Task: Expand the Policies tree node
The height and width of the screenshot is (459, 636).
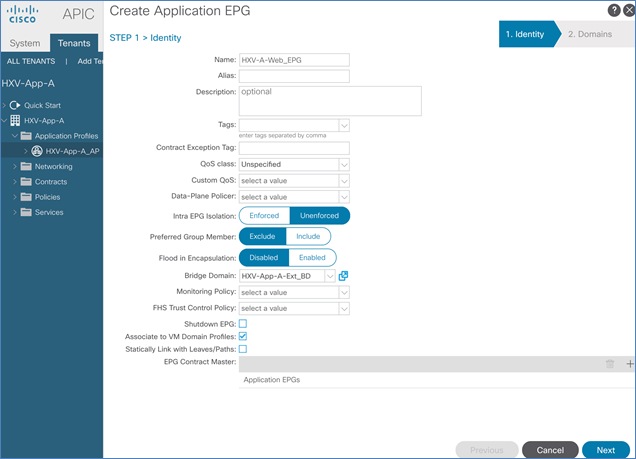Action: (x=15, y=197)
